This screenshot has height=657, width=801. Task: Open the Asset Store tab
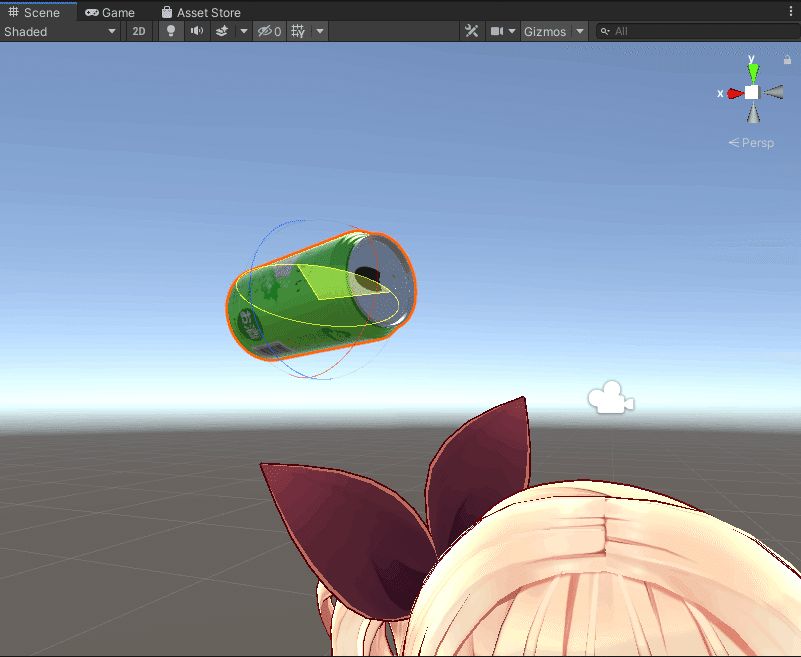coord(201,12)
